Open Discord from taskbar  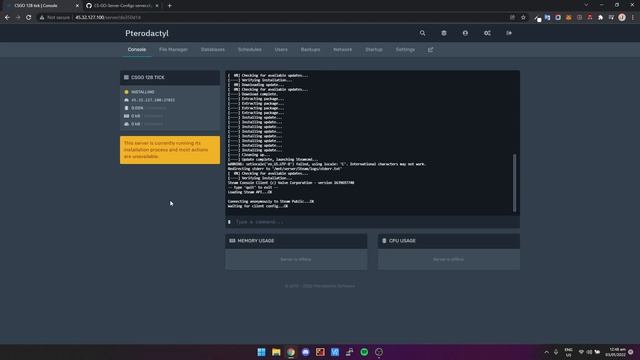pos(305,352)
